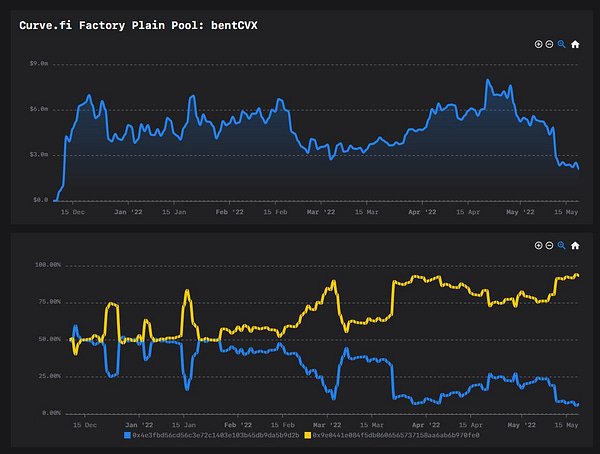Zoom out on the top pool value chart
This screenshot has width=600, height=454.
pyautogui.click(x=549, y=44)
